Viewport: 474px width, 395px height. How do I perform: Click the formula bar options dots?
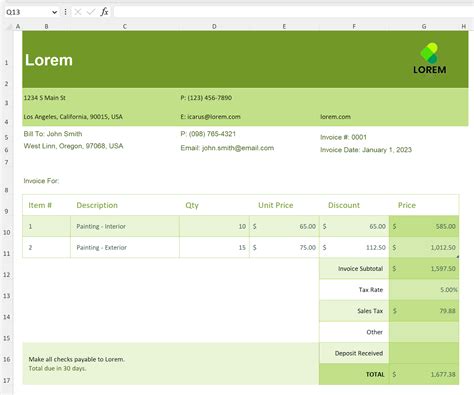click(x=65, y=12)
